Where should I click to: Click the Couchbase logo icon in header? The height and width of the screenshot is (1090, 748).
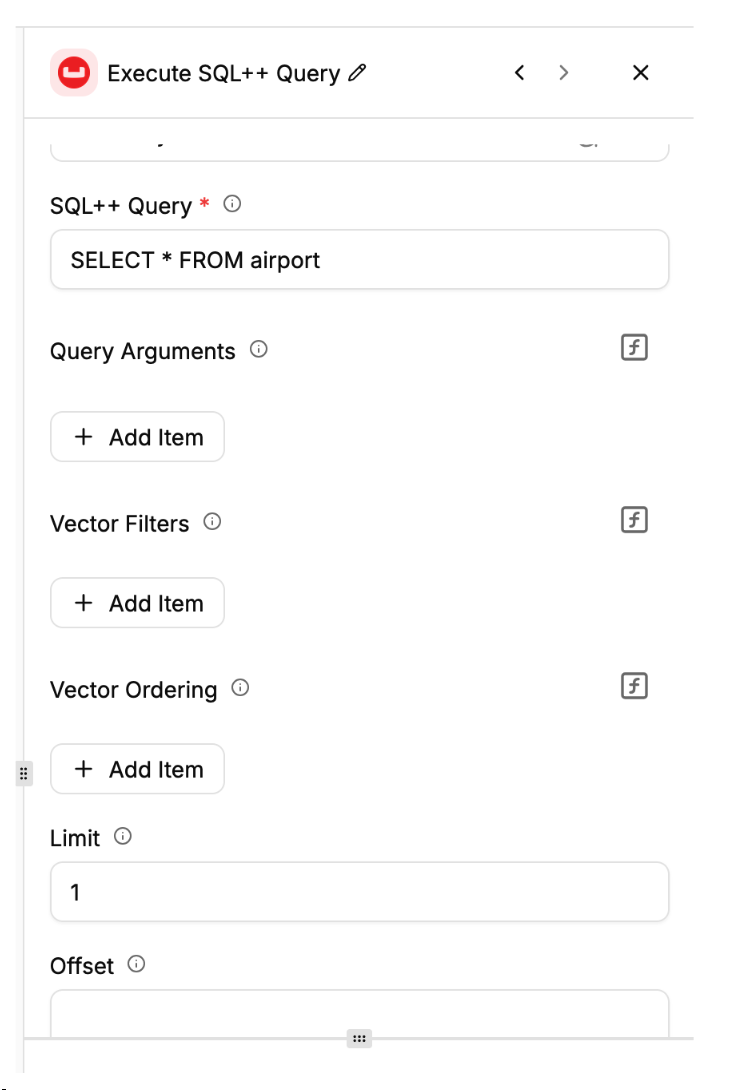[73, 73]
